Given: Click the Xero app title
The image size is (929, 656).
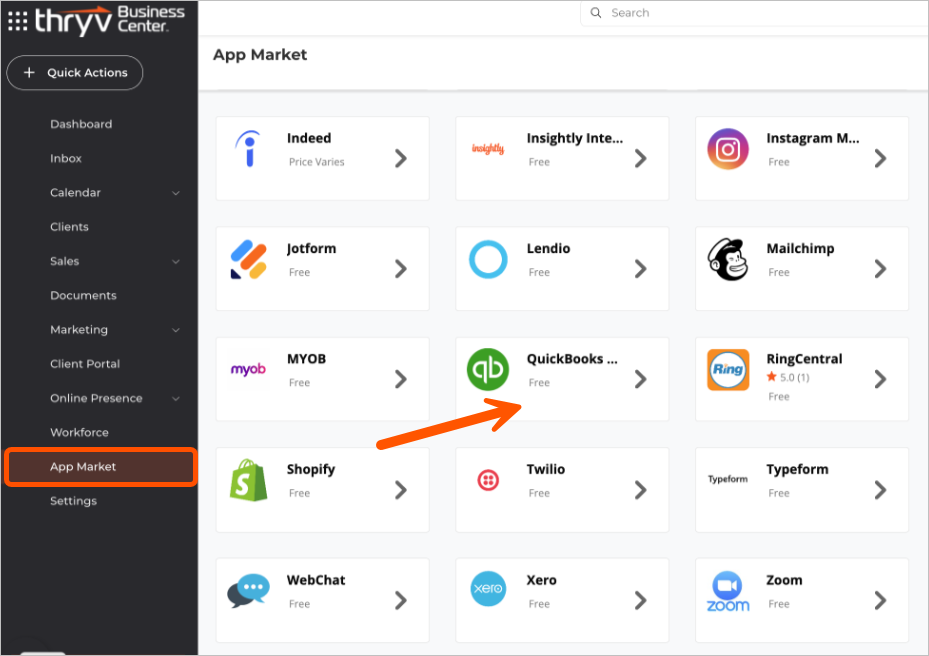Looking at the screenshot, I should tap(542, 580).
